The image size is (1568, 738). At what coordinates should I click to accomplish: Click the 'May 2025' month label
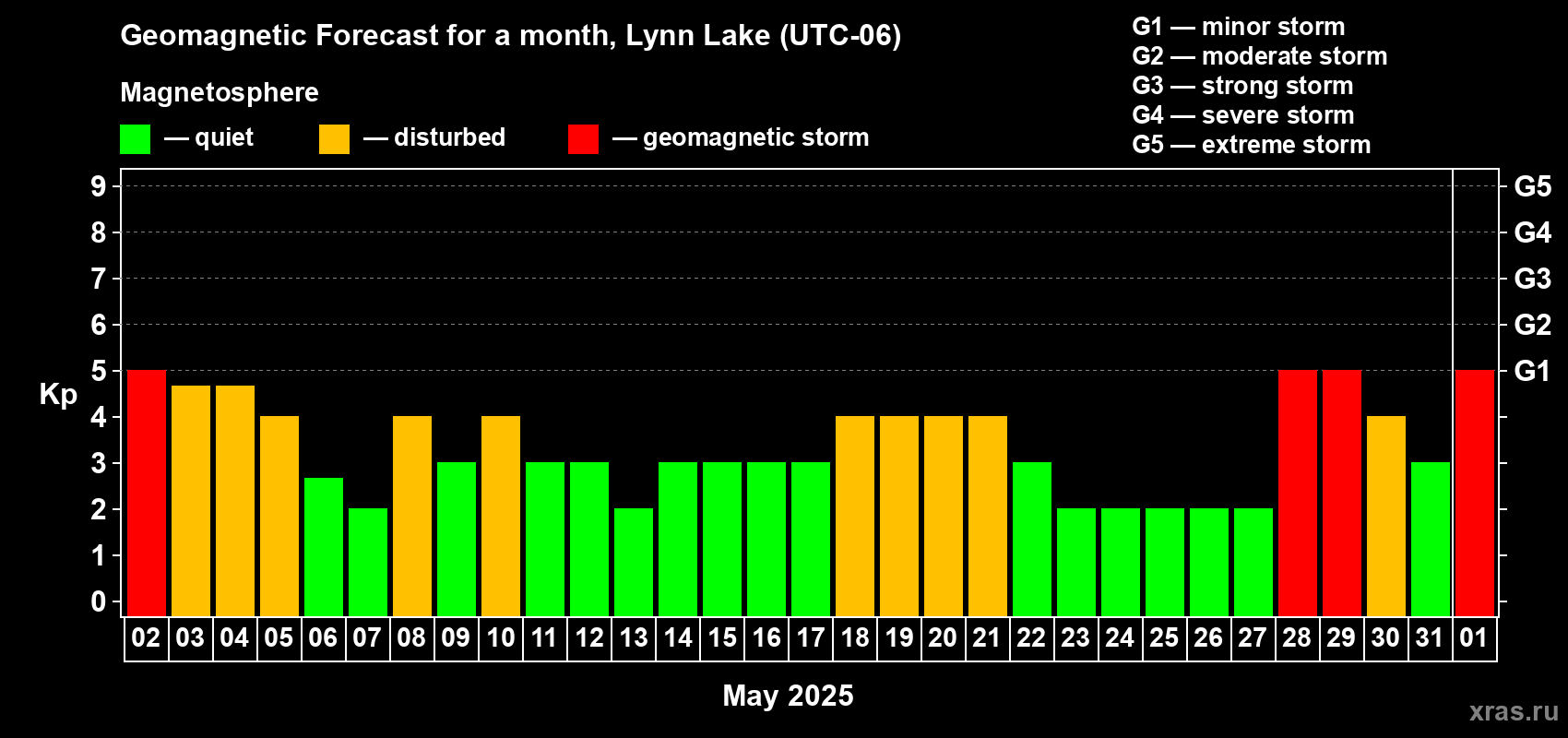pyautogui.click(x=788, y=696)
